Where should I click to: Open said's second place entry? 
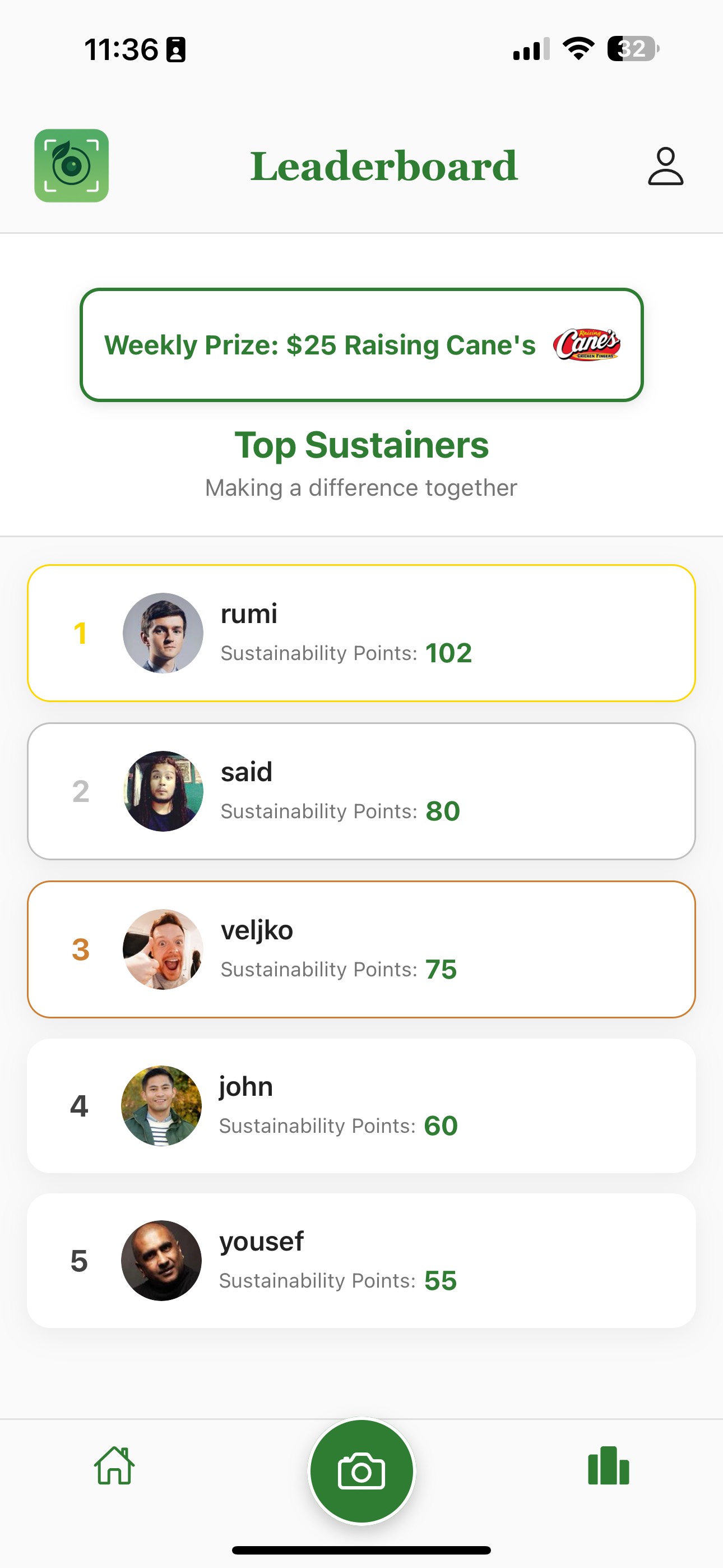click(x=361, y=791)
